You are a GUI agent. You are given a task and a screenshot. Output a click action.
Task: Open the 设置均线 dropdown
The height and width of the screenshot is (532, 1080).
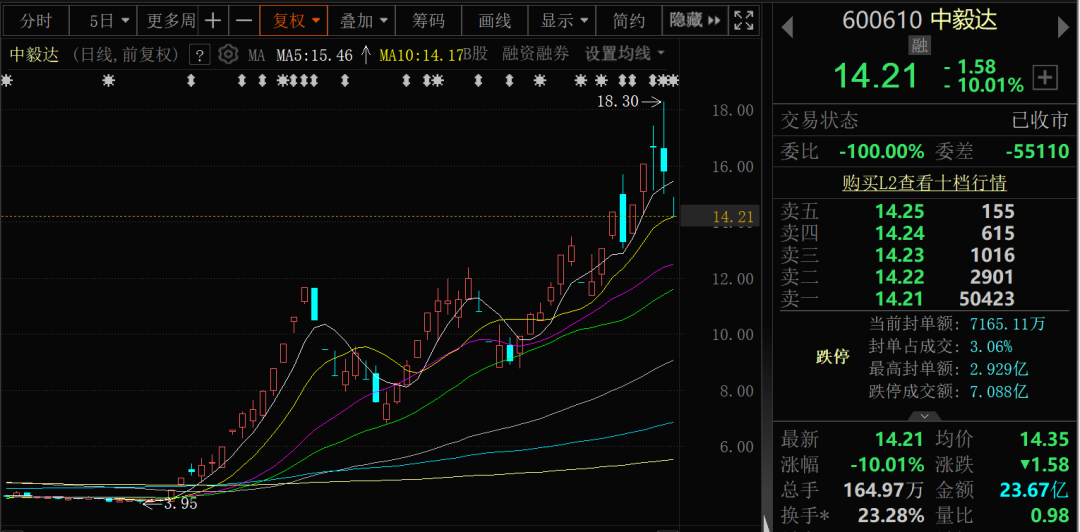click(x=625, y=55)
